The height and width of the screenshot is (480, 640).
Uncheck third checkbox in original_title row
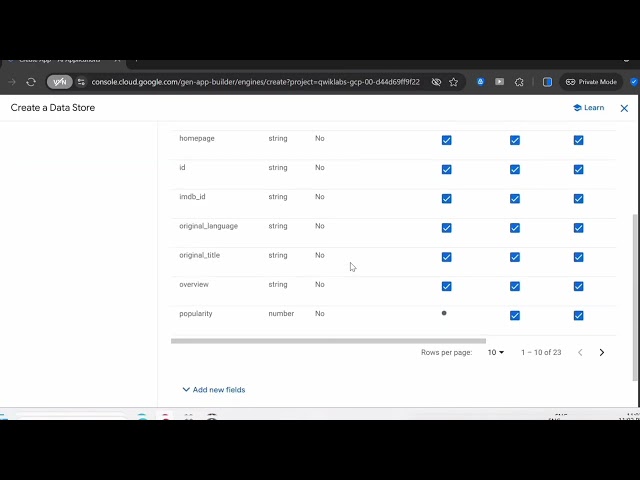(578, 257)
